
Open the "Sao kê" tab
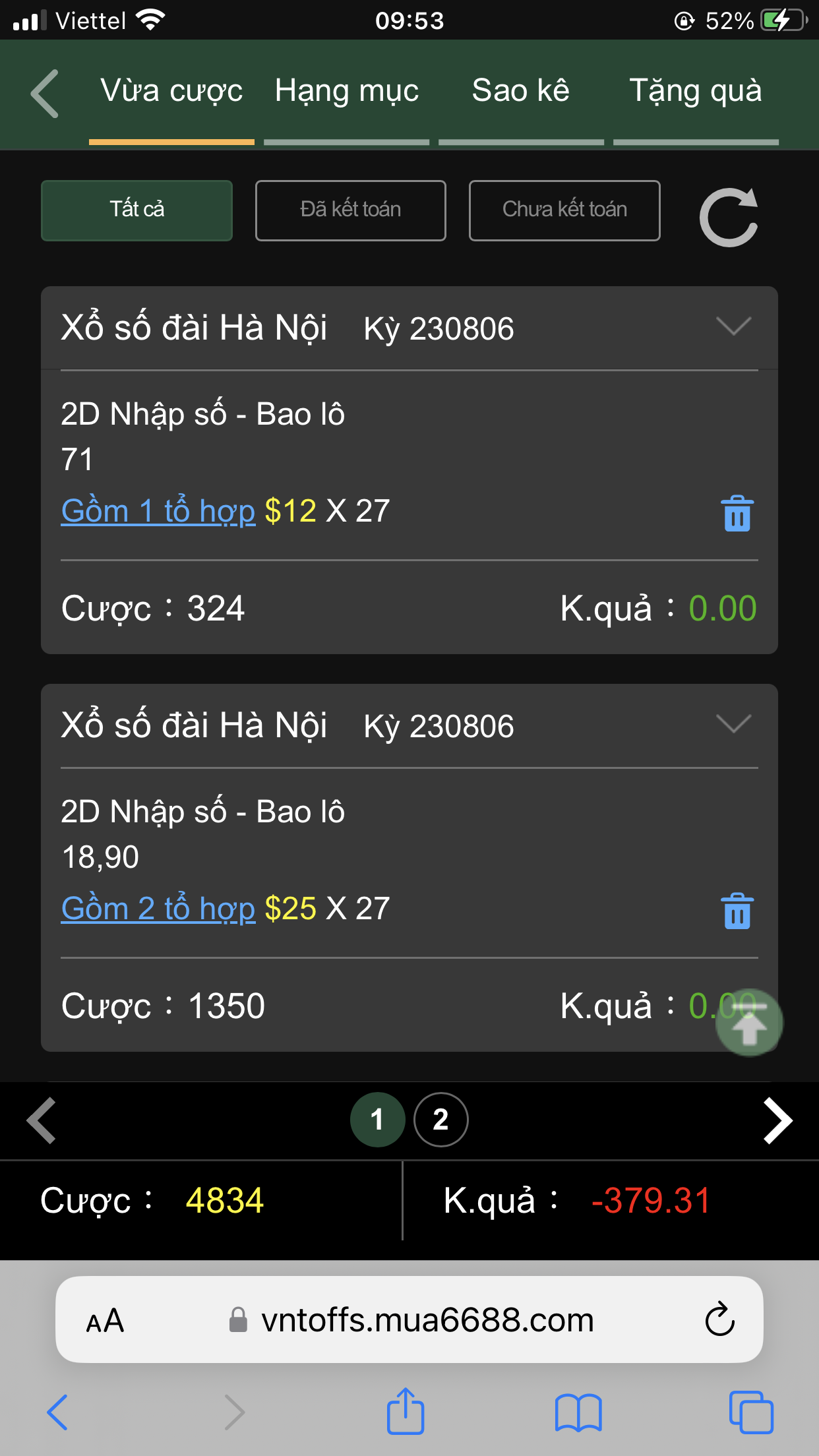point(521,91)
